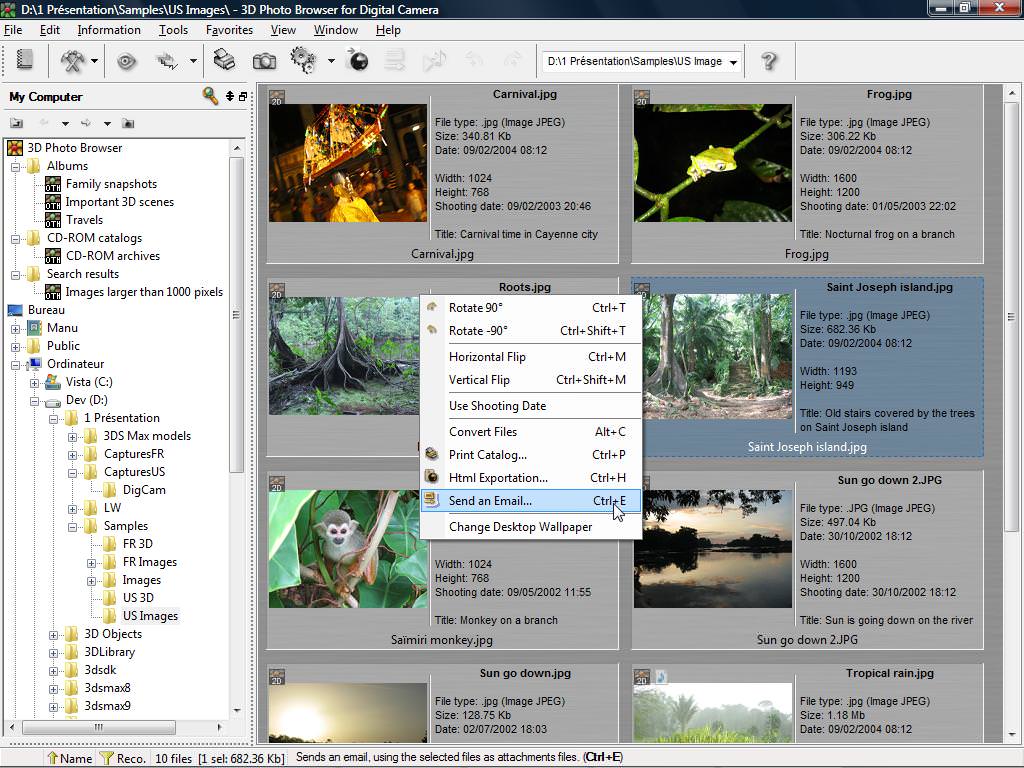The height and width of the screenshot is (768, 1024).
Task: Click the 2D badge on Frog.jpg thumbnail
Action: click(642, 97)
